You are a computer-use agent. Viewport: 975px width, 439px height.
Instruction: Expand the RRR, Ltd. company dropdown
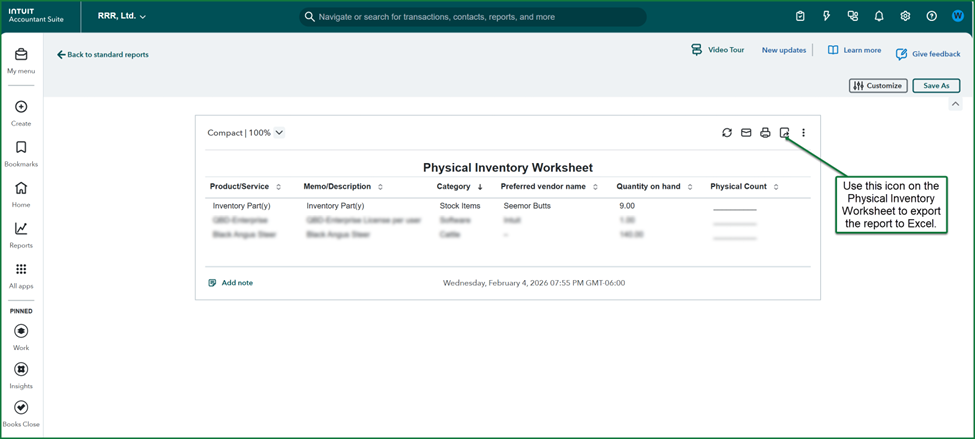(122, 17)
